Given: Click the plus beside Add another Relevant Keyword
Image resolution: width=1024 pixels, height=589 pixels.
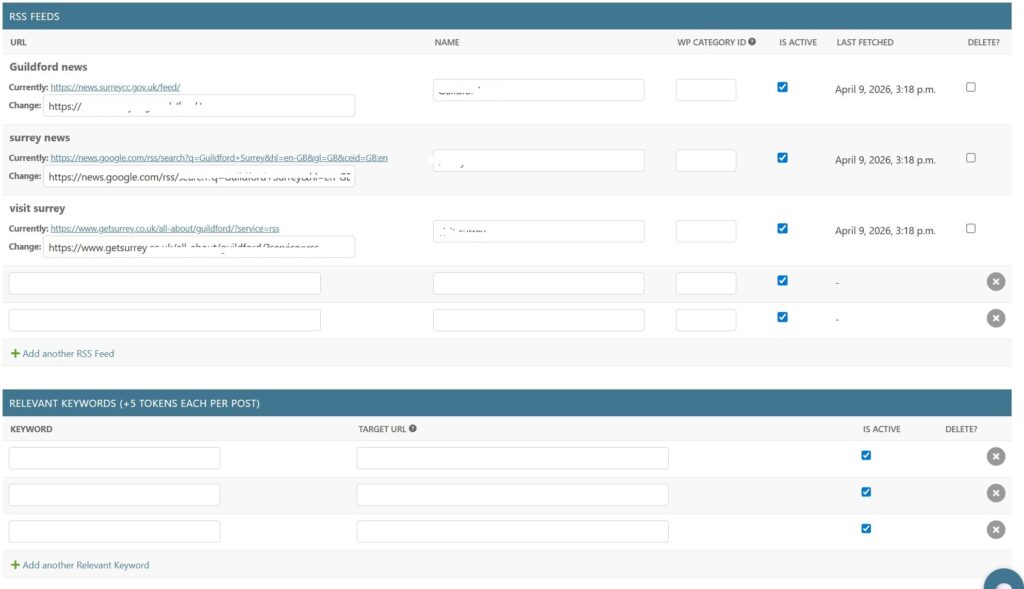Looking at the screenshot, I should (15, 565).
